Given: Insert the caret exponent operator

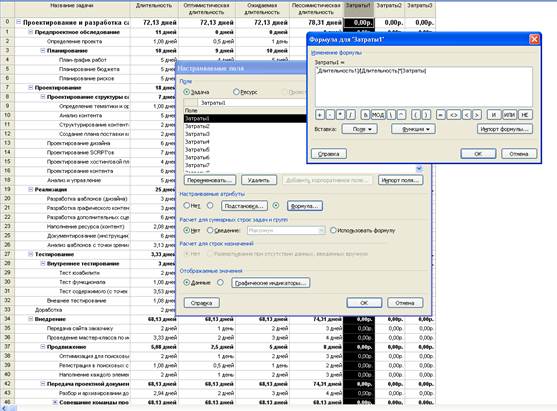Looking at the screenshot, I should [x=401, y=115].
